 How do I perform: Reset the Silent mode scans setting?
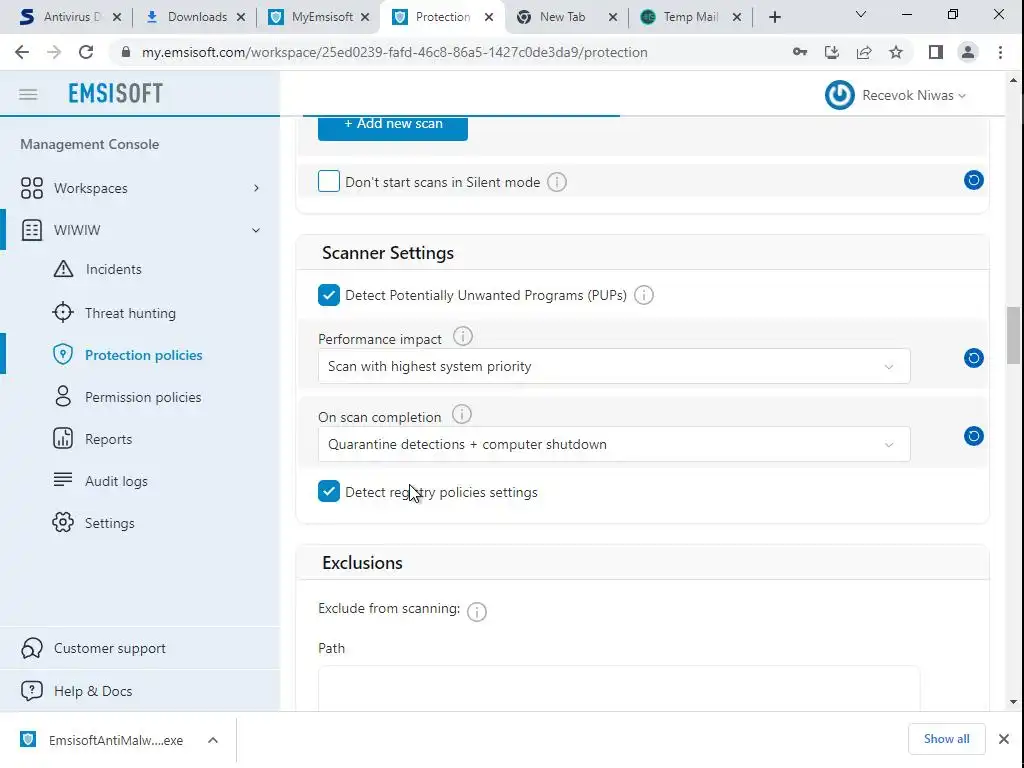coord(974,180)
